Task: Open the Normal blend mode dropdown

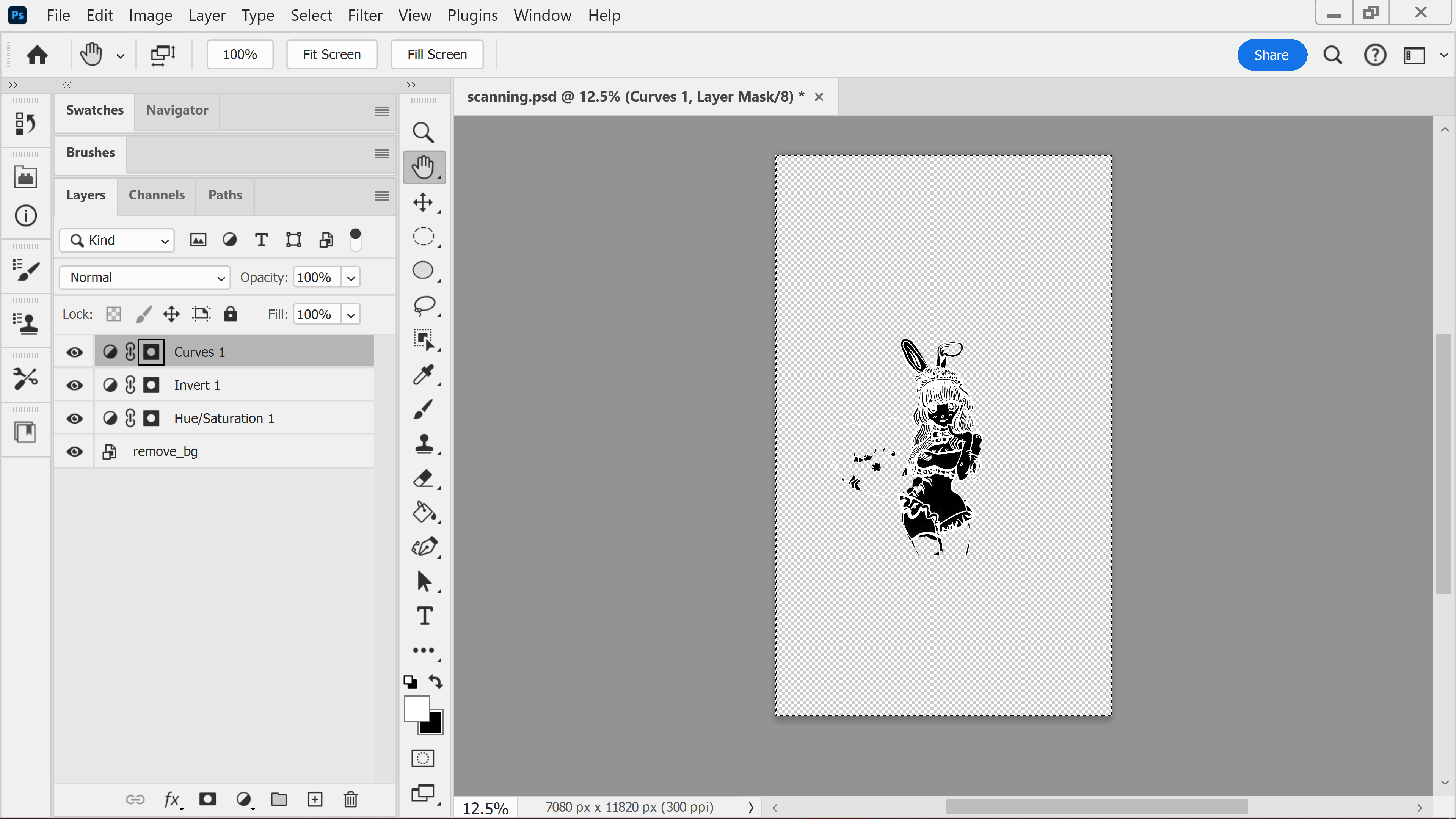Action: click(x=145, y=278)
